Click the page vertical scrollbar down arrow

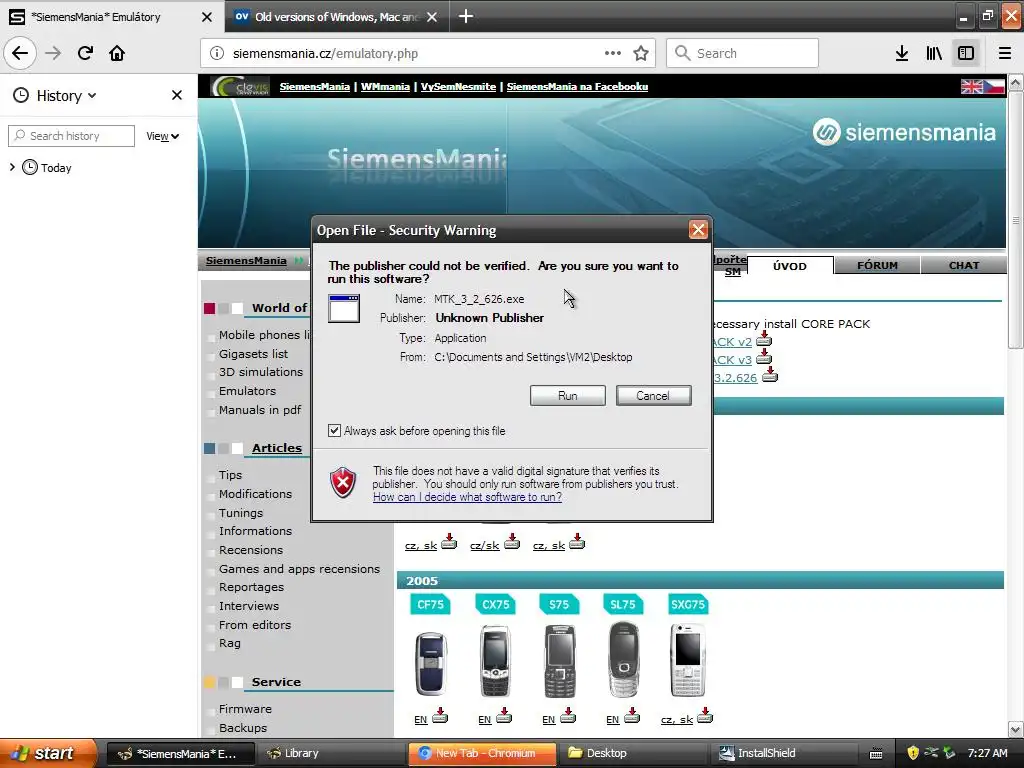tap(1016, 729)
